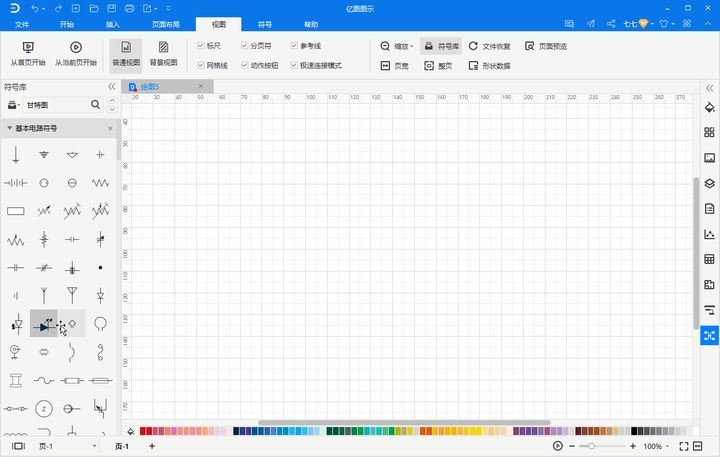Click the share icon in top right

[611, 23]
